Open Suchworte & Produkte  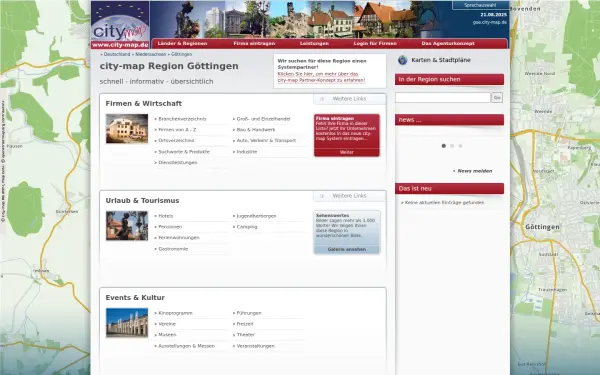(x=184, y=152)
